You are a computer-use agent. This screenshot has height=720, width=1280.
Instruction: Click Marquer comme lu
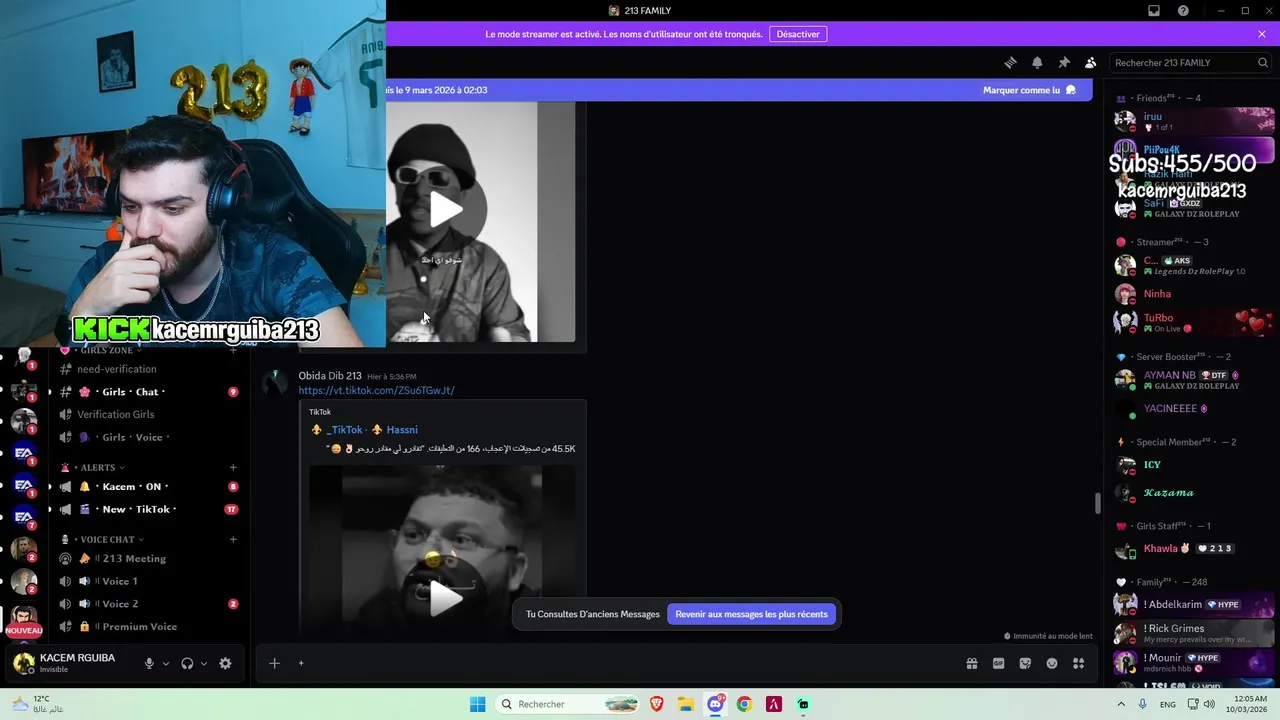pos(1029,90)
